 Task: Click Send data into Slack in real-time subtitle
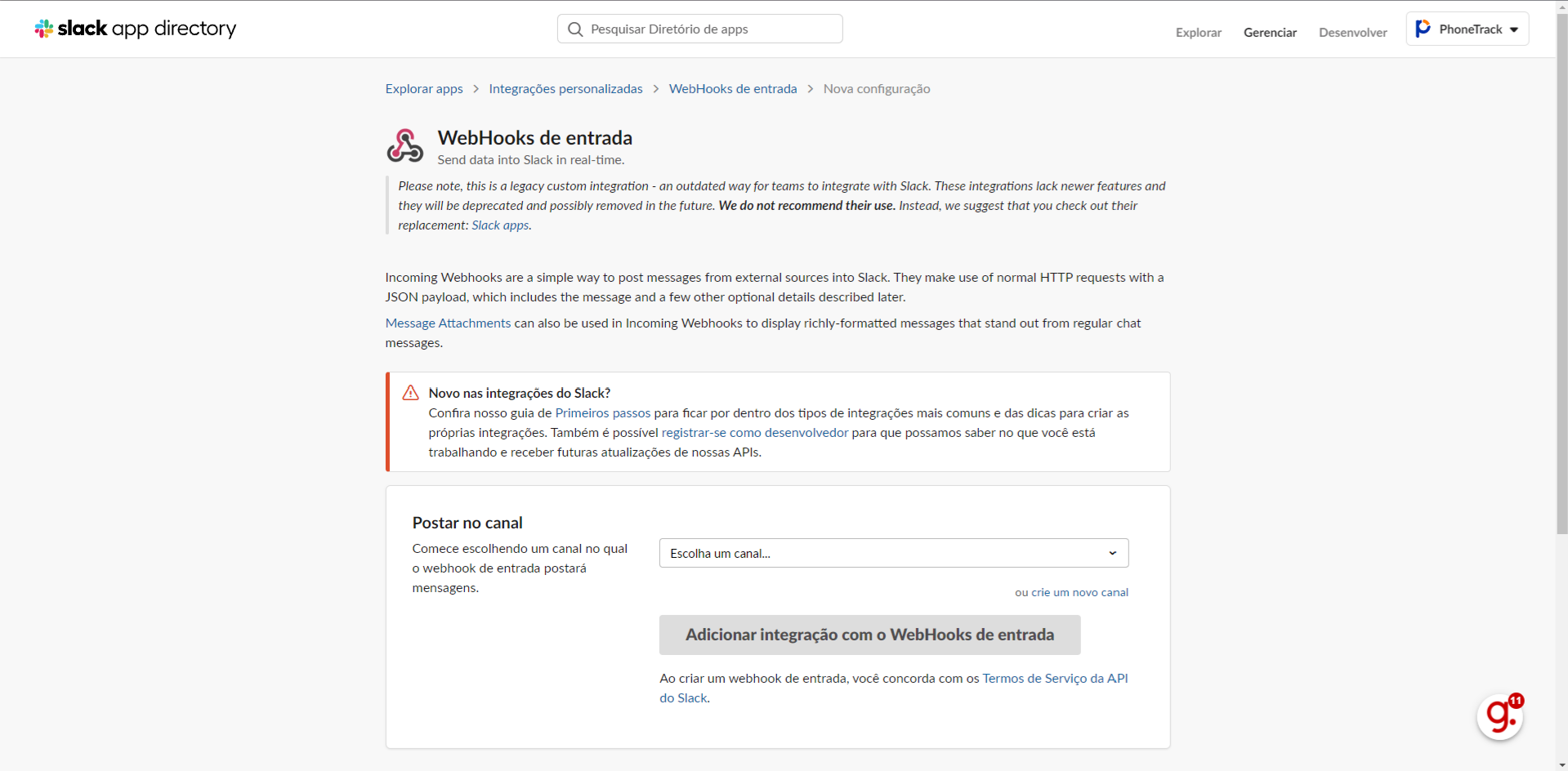coord(531,160)
